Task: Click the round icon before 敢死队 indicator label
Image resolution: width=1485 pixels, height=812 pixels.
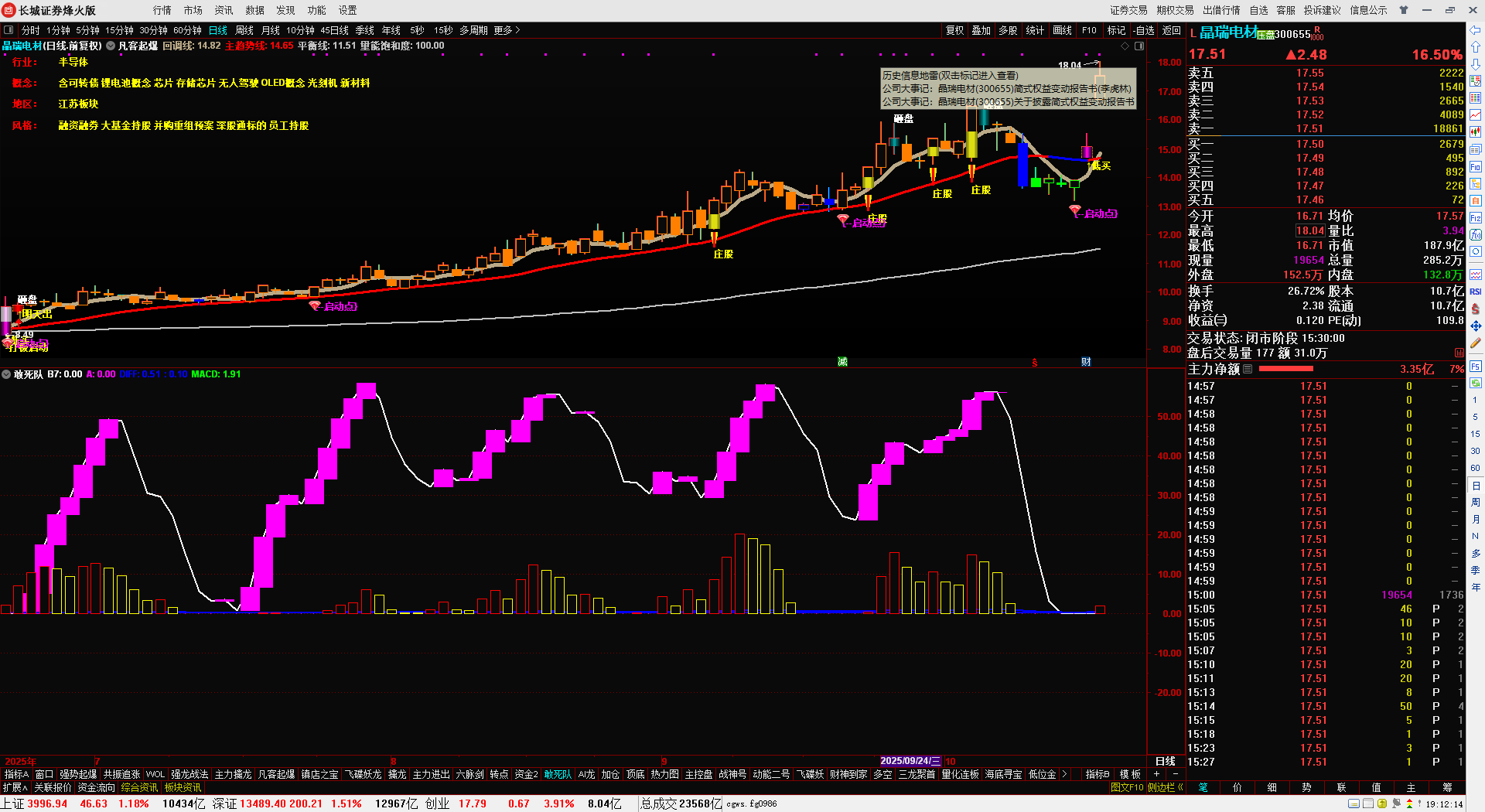Action: click(6, 374)
